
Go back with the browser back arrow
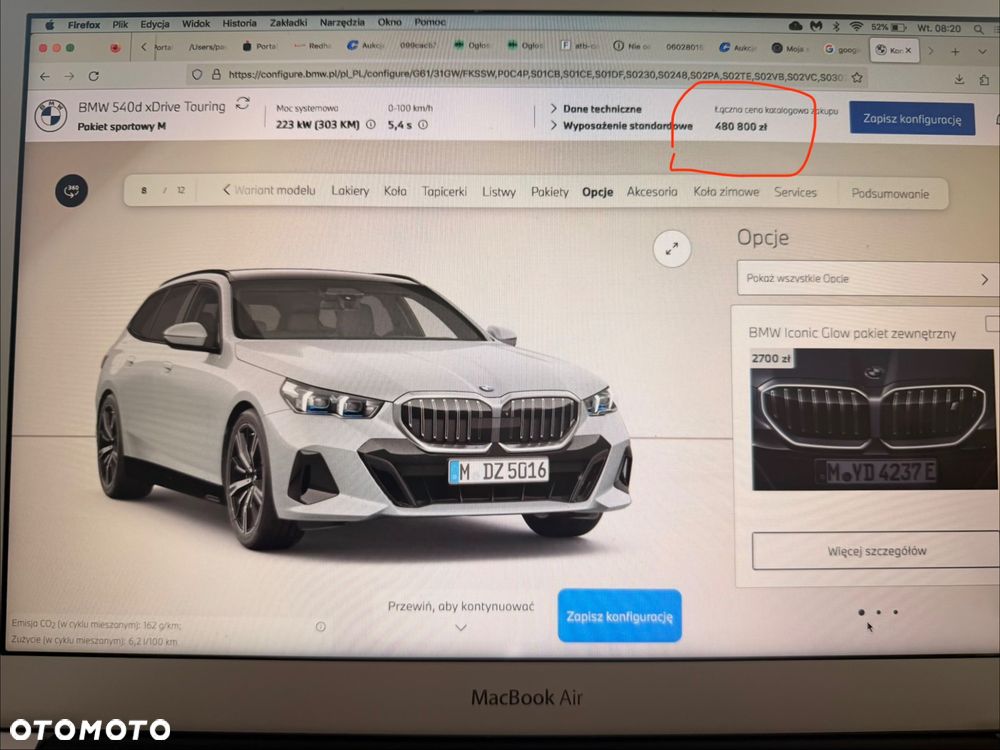[x=45, y=77]
